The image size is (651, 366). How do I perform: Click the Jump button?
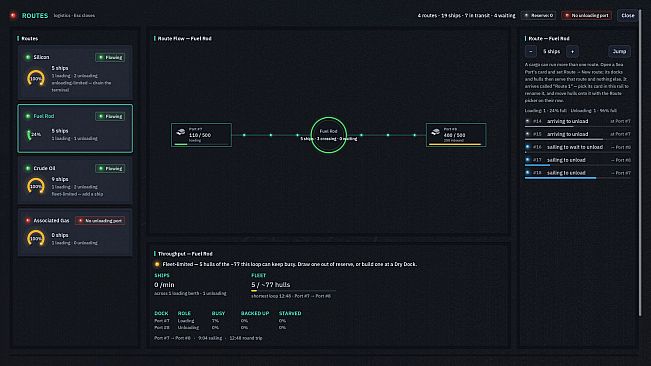[x=619, y=51]
